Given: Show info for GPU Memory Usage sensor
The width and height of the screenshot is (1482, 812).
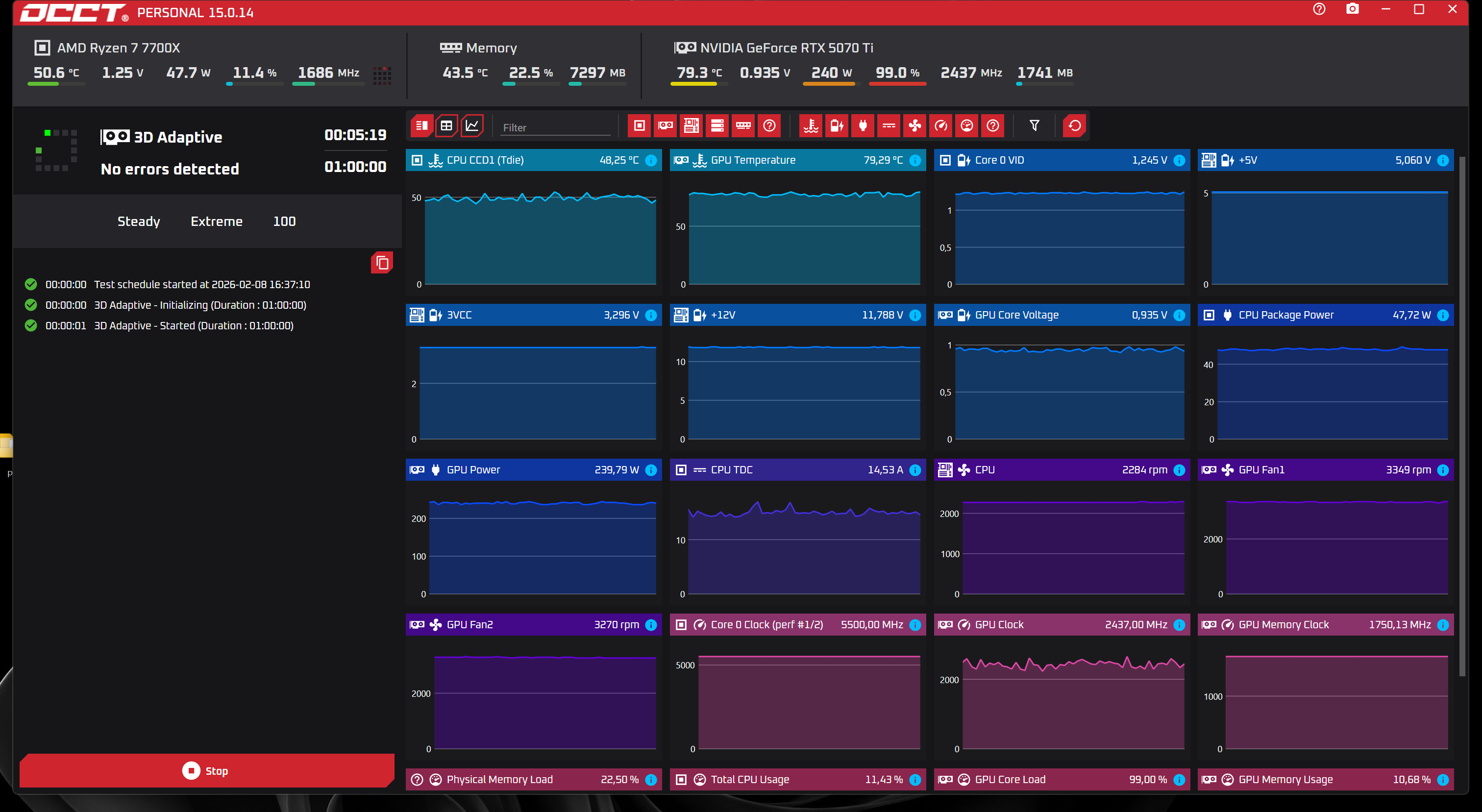Looking at the screenshot, I should [1443, 779].
